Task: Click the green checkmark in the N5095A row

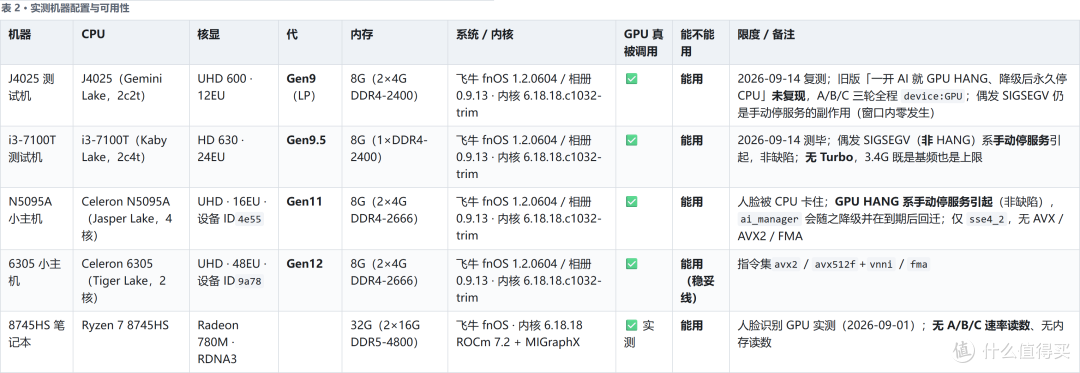Action: point(631,202)
